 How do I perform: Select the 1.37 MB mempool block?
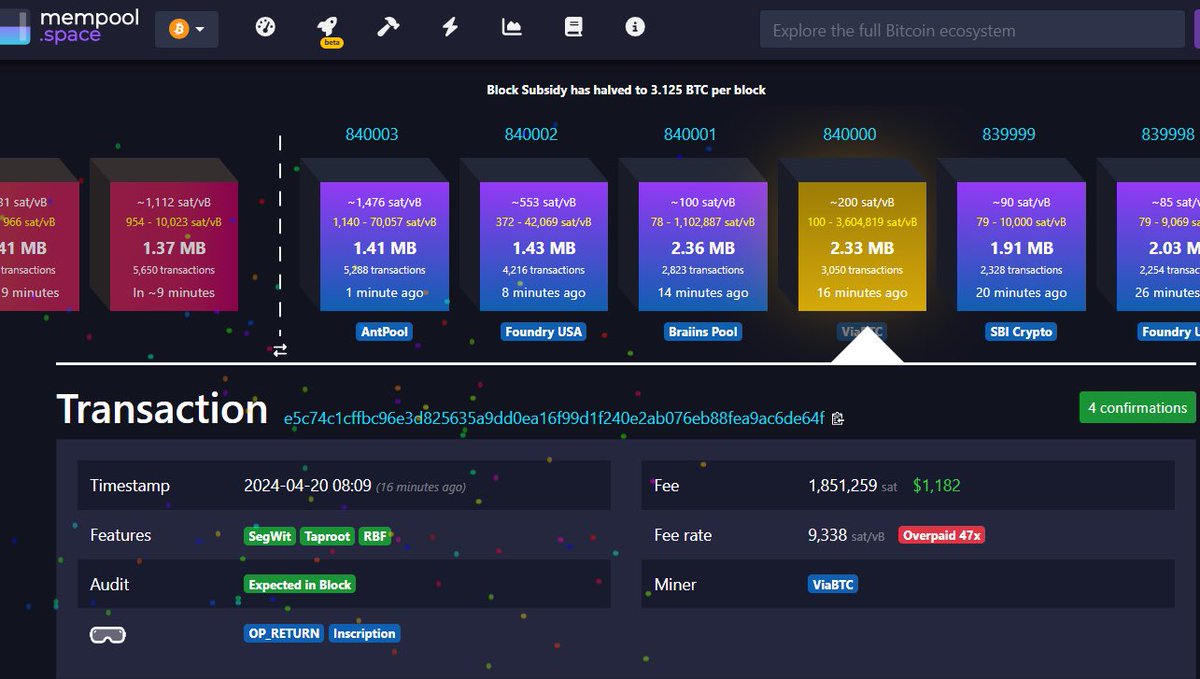[x=174, y=246]
